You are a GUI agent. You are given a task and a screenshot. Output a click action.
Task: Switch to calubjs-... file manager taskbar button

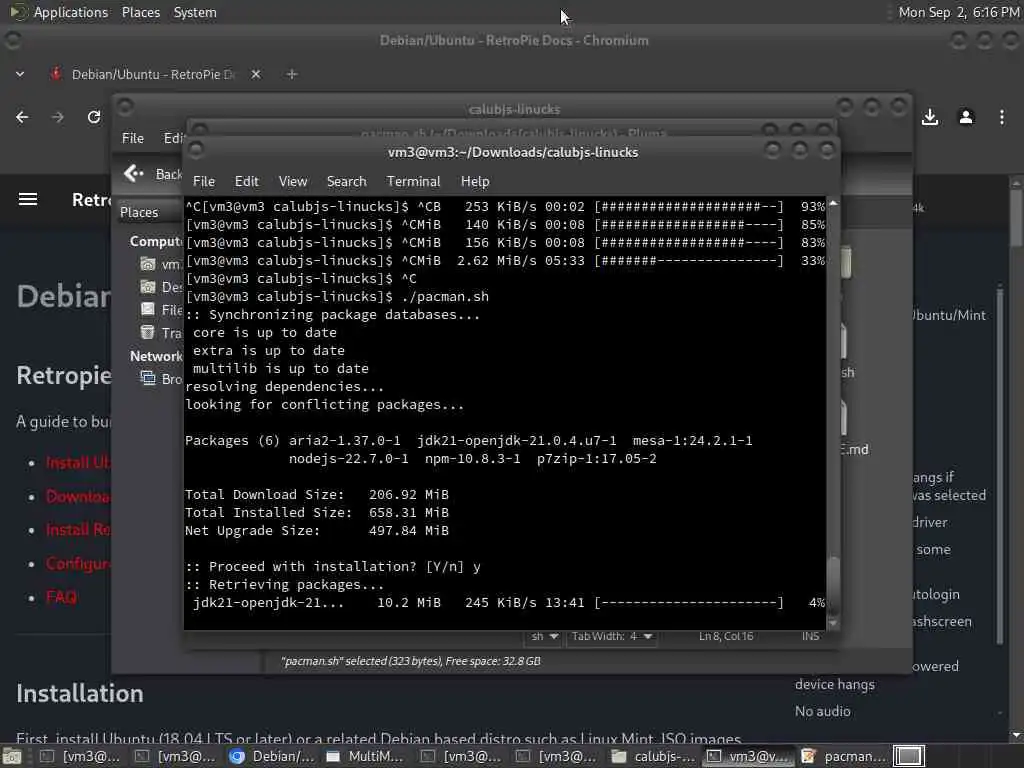654,756
